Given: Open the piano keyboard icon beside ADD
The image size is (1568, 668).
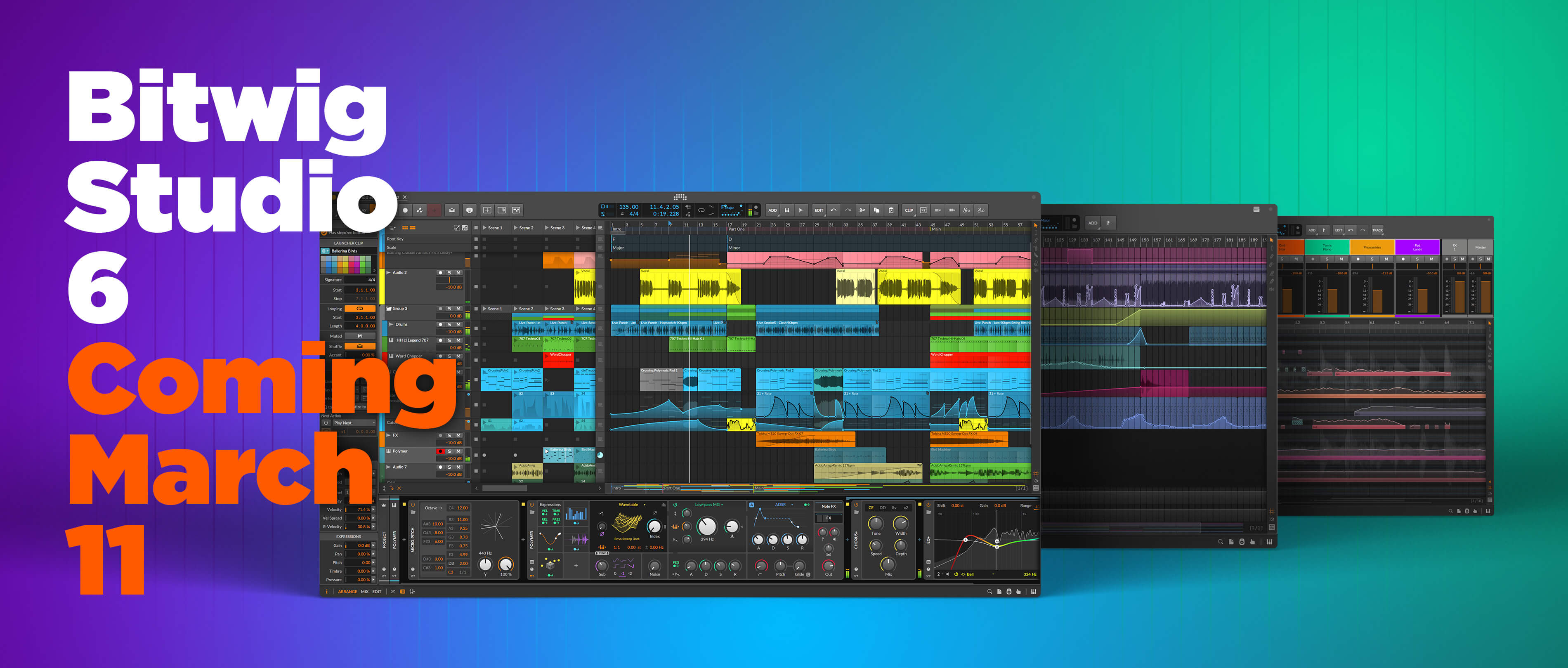Looking at the screenshot, I should 787,210.
